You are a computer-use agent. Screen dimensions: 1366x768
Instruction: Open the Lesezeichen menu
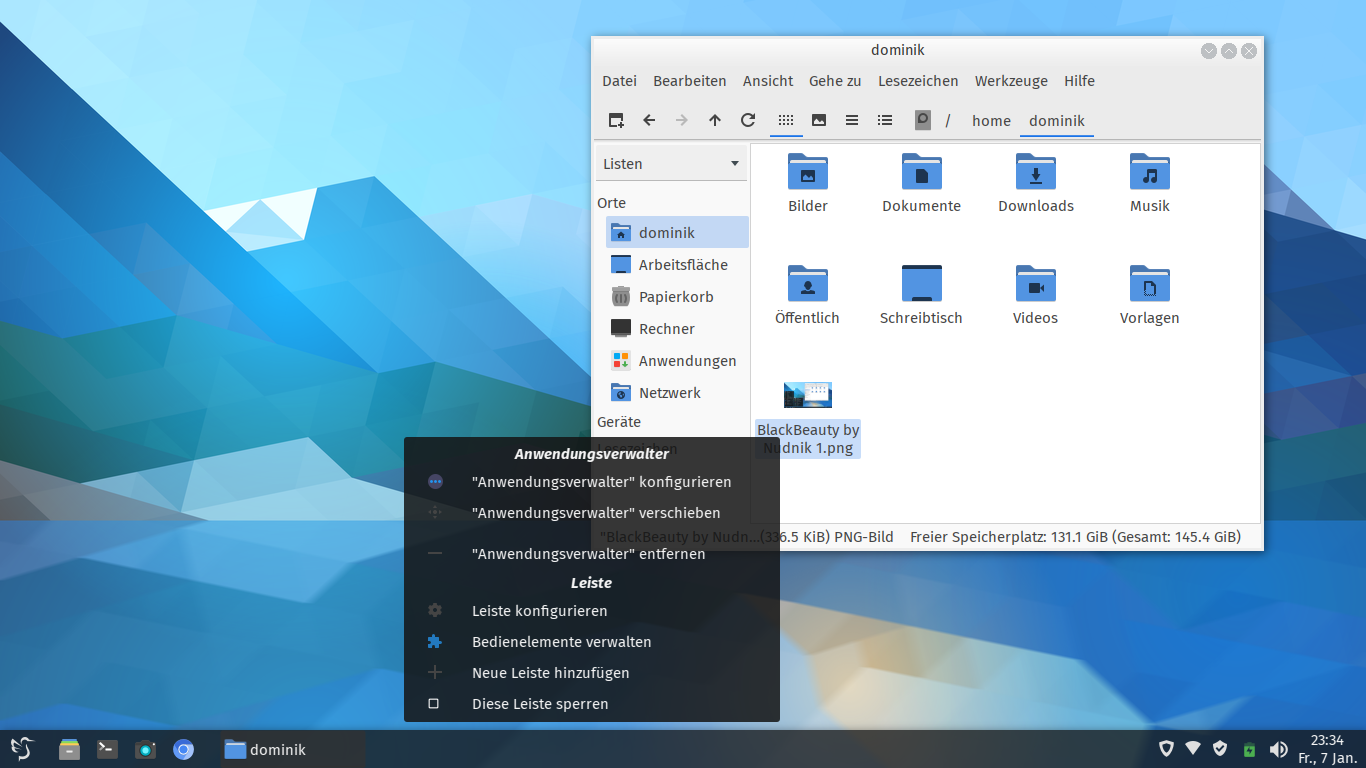coord(918,81)
